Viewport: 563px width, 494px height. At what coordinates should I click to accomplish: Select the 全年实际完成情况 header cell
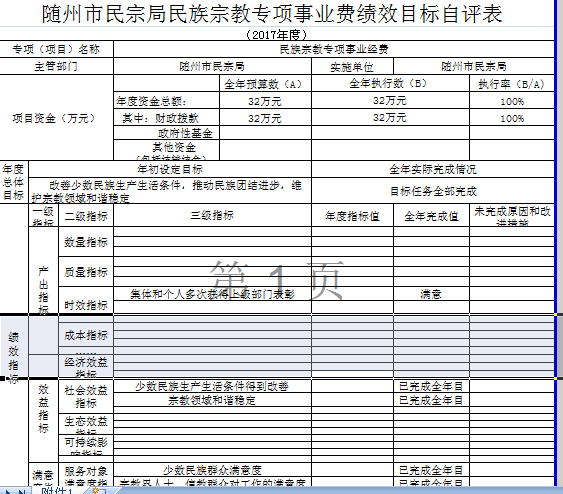pos(433,169)
